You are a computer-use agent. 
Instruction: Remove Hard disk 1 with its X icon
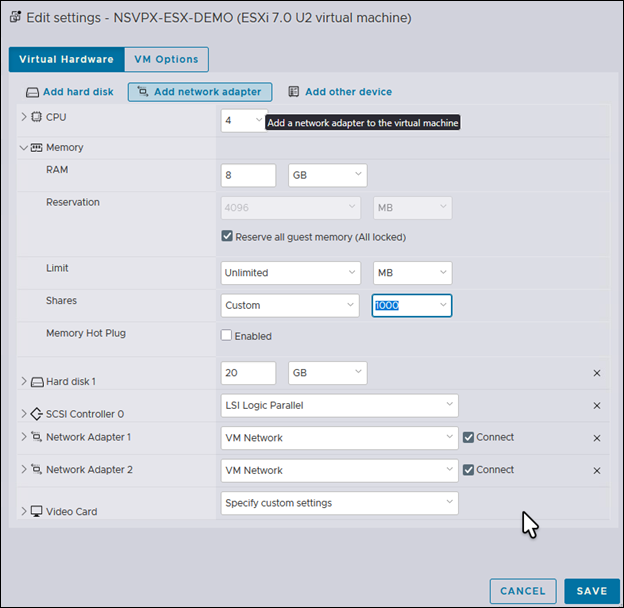(x=597, y=373)
